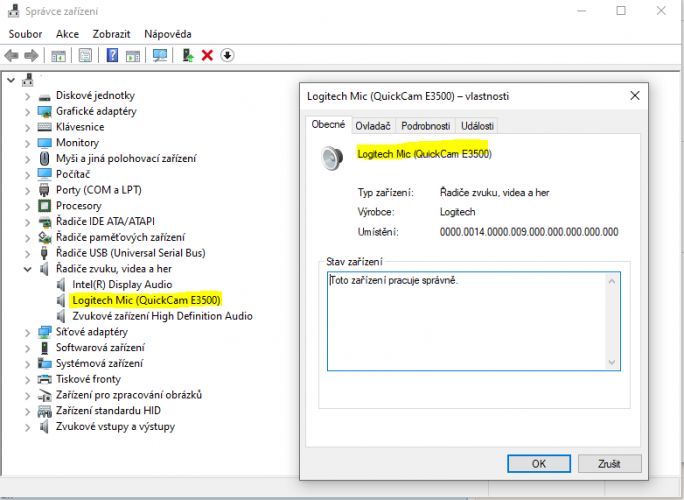Select the Softwarová zařízení tree item
This screenshot has height=500, width=684.
point(100,348)
